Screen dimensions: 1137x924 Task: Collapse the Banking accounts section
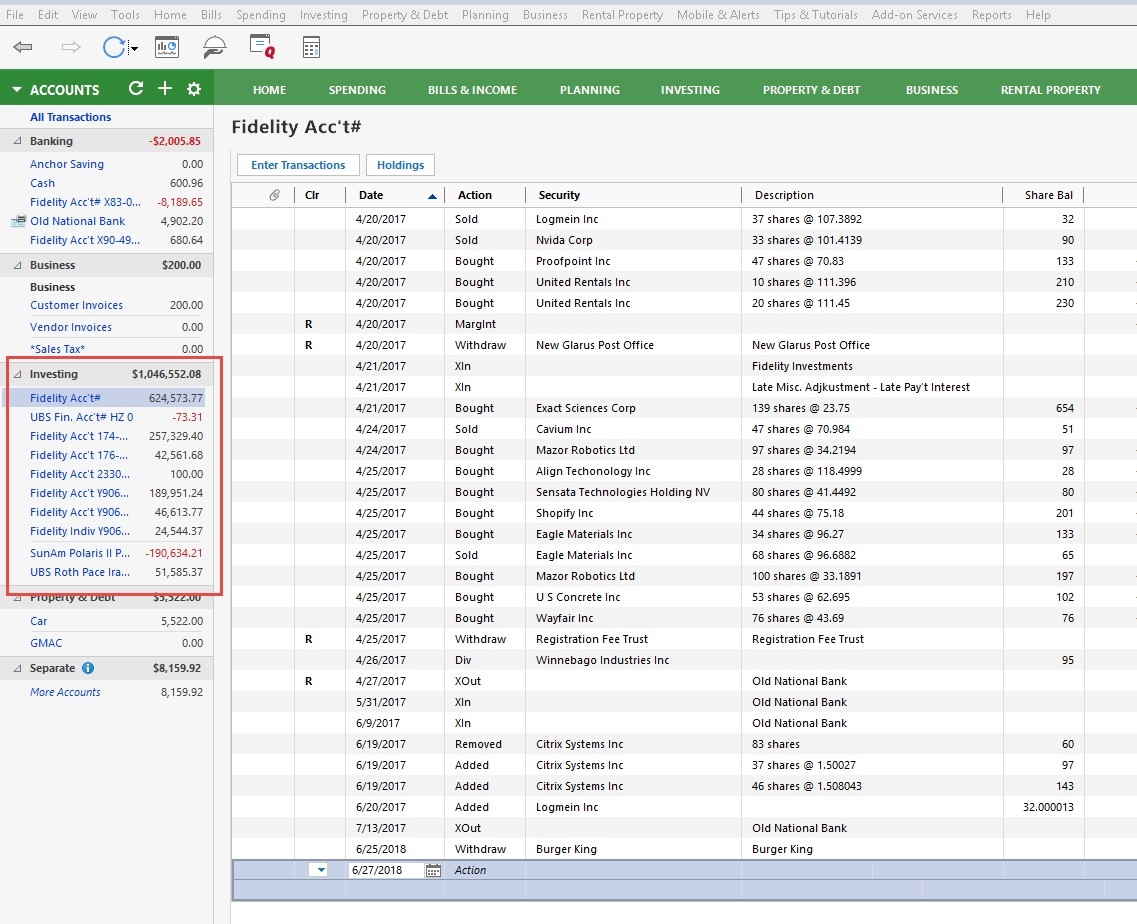point(17,141)
